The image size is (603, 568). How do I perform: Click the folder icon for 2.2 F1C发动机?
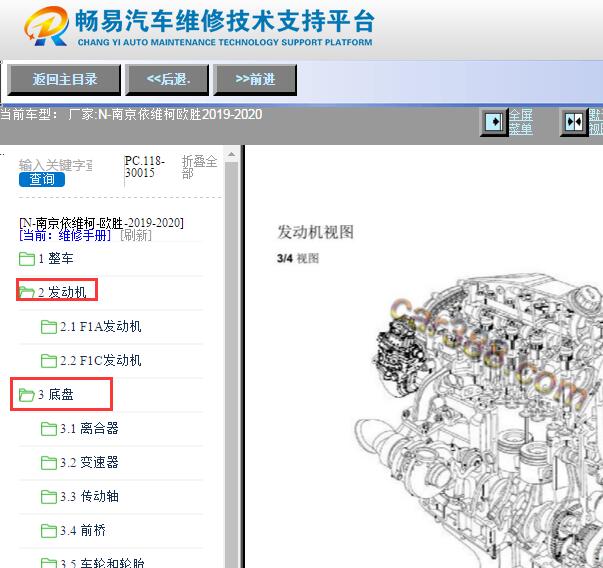click(x=49, y=361)
